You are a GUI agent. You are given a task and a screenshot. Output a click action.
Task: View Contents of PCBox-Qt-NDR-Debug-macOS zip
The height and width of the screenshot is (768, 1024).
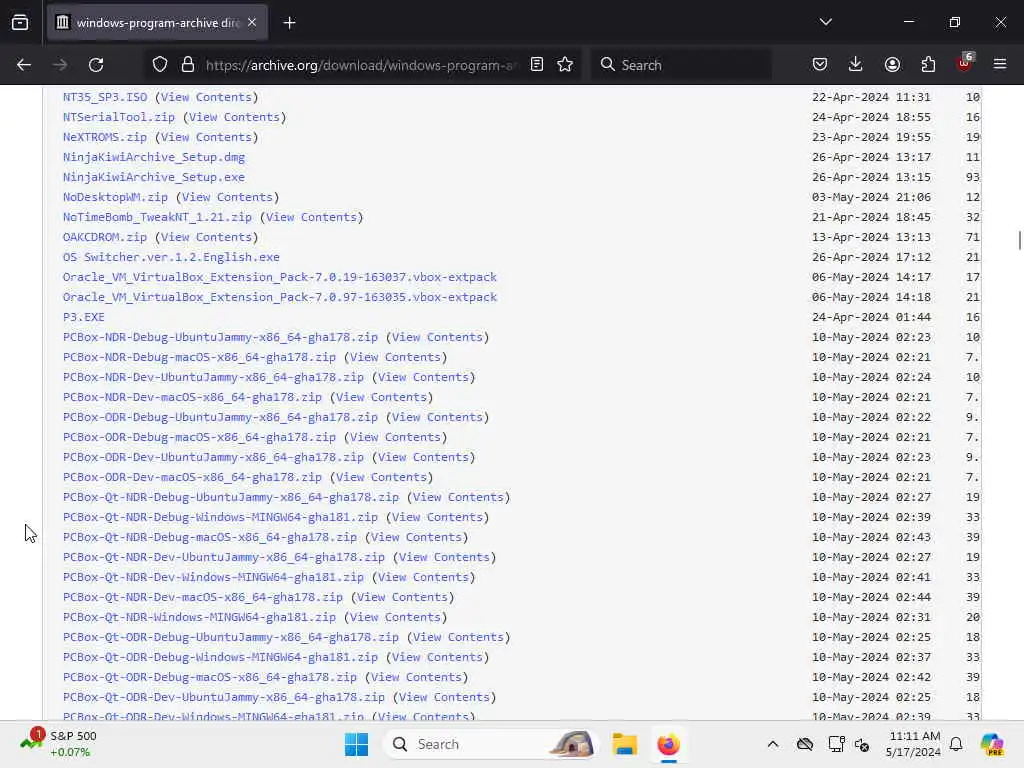416,537
